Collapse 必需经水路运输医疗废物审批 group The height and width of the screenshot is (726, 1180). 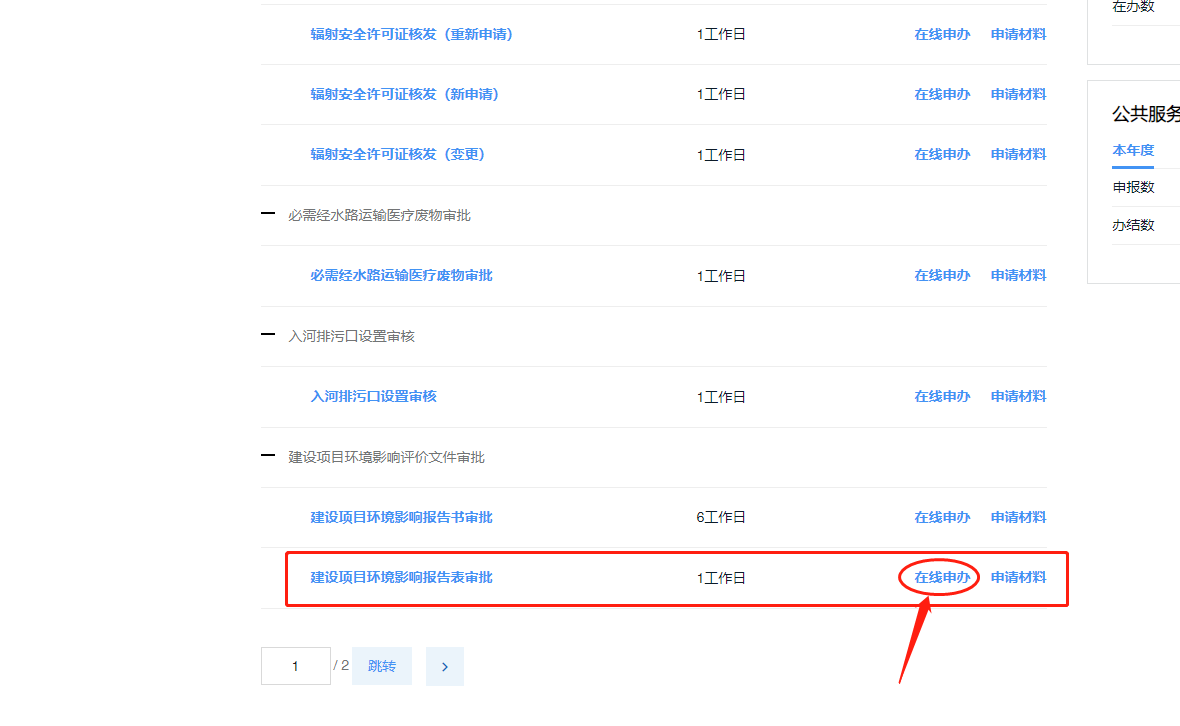tap(268, 214)
